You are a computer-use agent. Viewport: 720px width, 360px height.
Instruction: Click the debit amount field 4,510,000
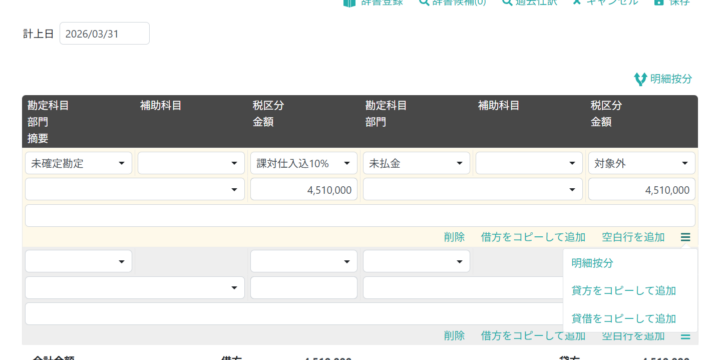[304, 189]
